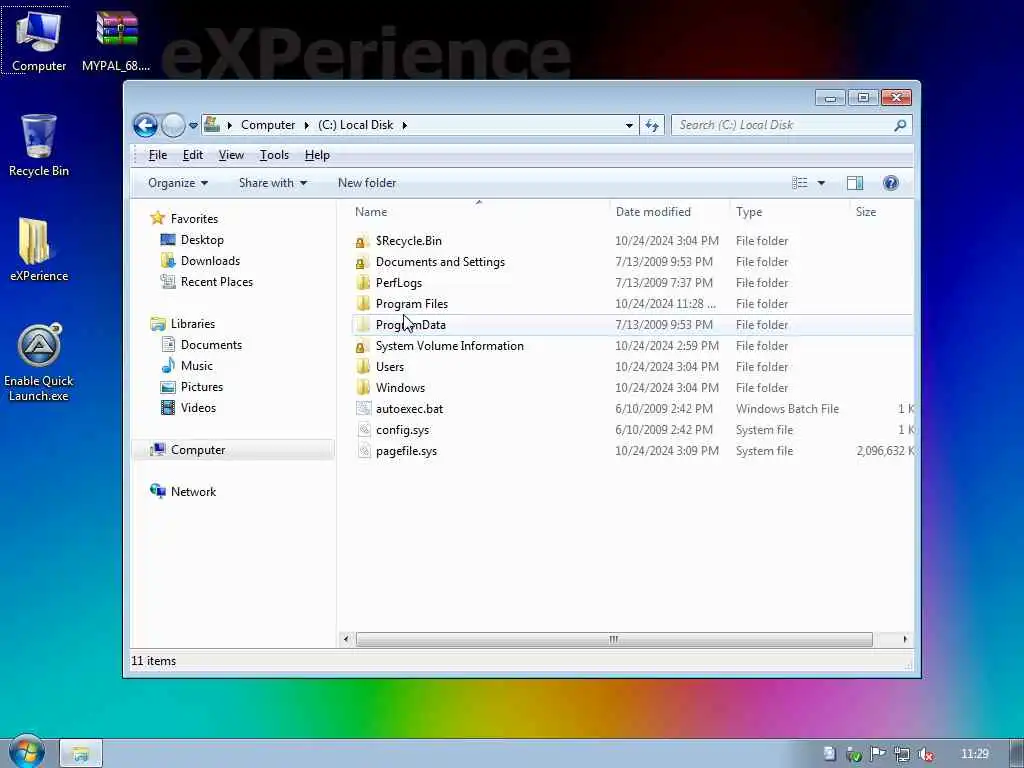
Task: Select Libraries in the navigation pane
Action: click(193, 324)
